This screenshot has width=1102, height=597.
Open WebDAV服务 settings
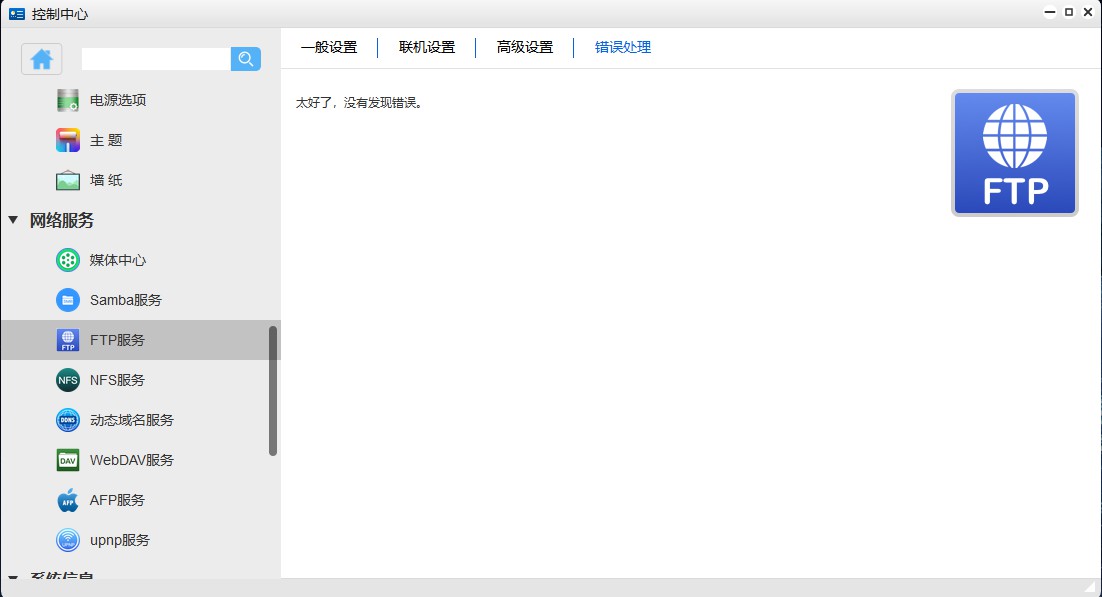[130, 460]
